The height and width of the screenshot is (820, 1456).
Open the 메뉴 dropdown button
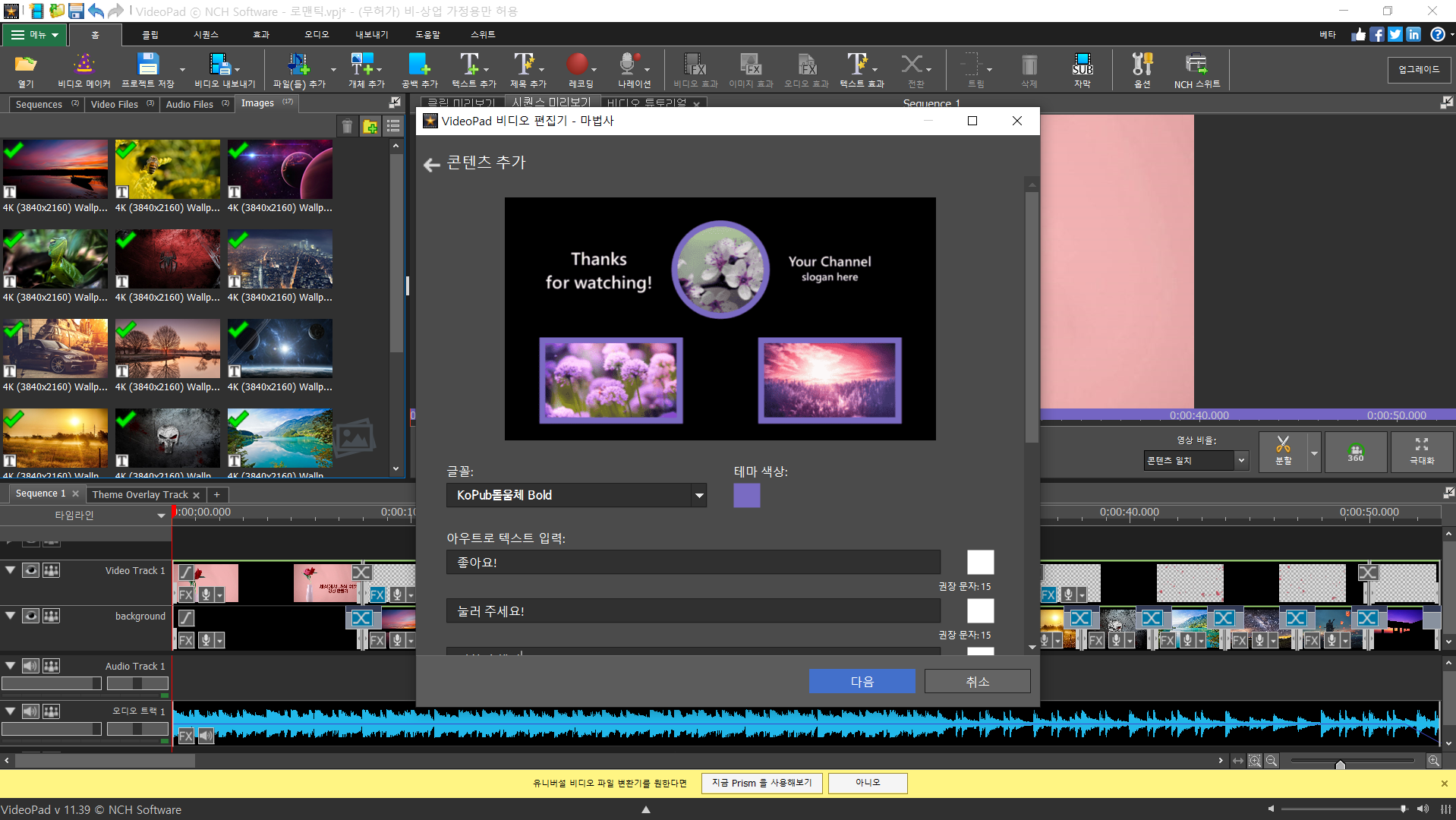tap(34, 34)
